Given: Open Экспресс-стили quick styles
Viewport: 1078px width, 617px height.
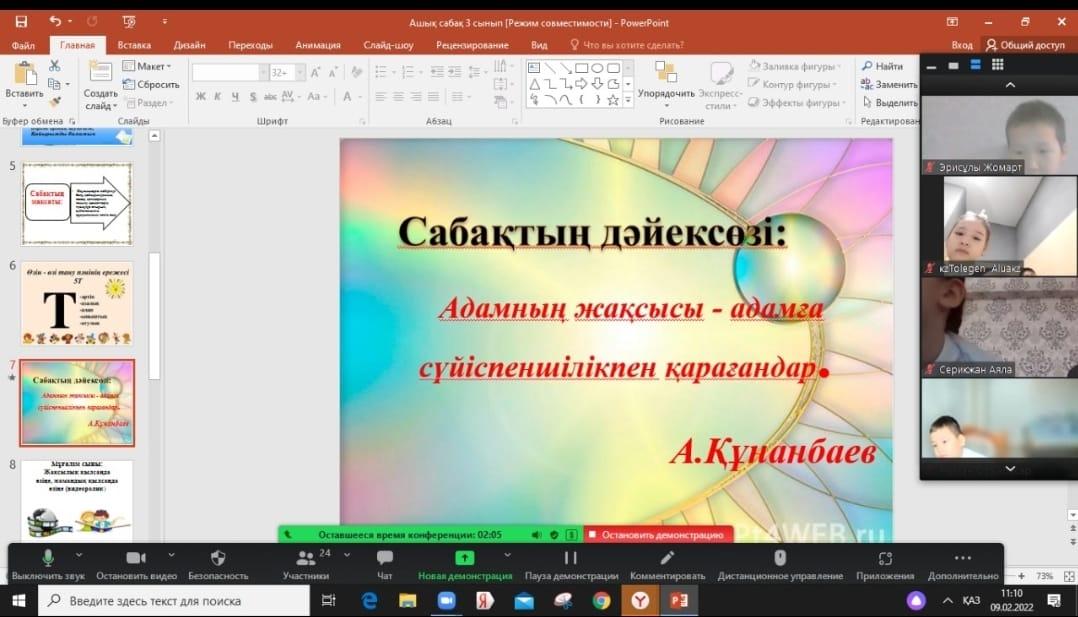Looking at the screenshot, I should tap(720, 85).
